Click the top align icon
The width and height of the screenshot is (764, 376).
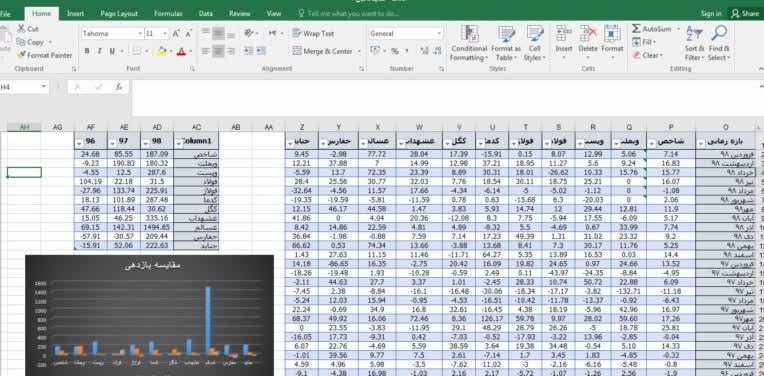click(206, 33)
